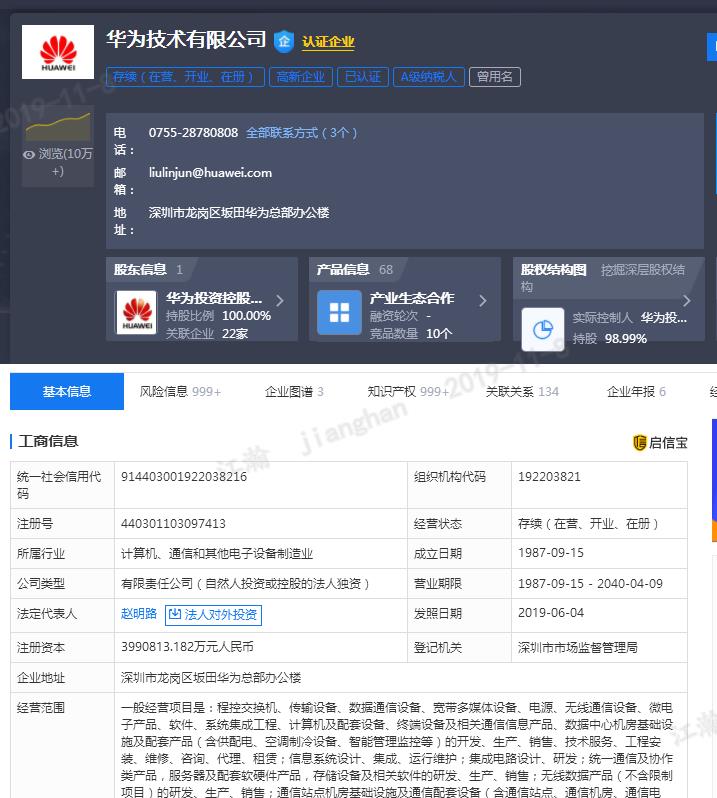Click the equity structure pie chart icon
The image size is (717, 798).
pyautogui.click(x=543, y=329)
